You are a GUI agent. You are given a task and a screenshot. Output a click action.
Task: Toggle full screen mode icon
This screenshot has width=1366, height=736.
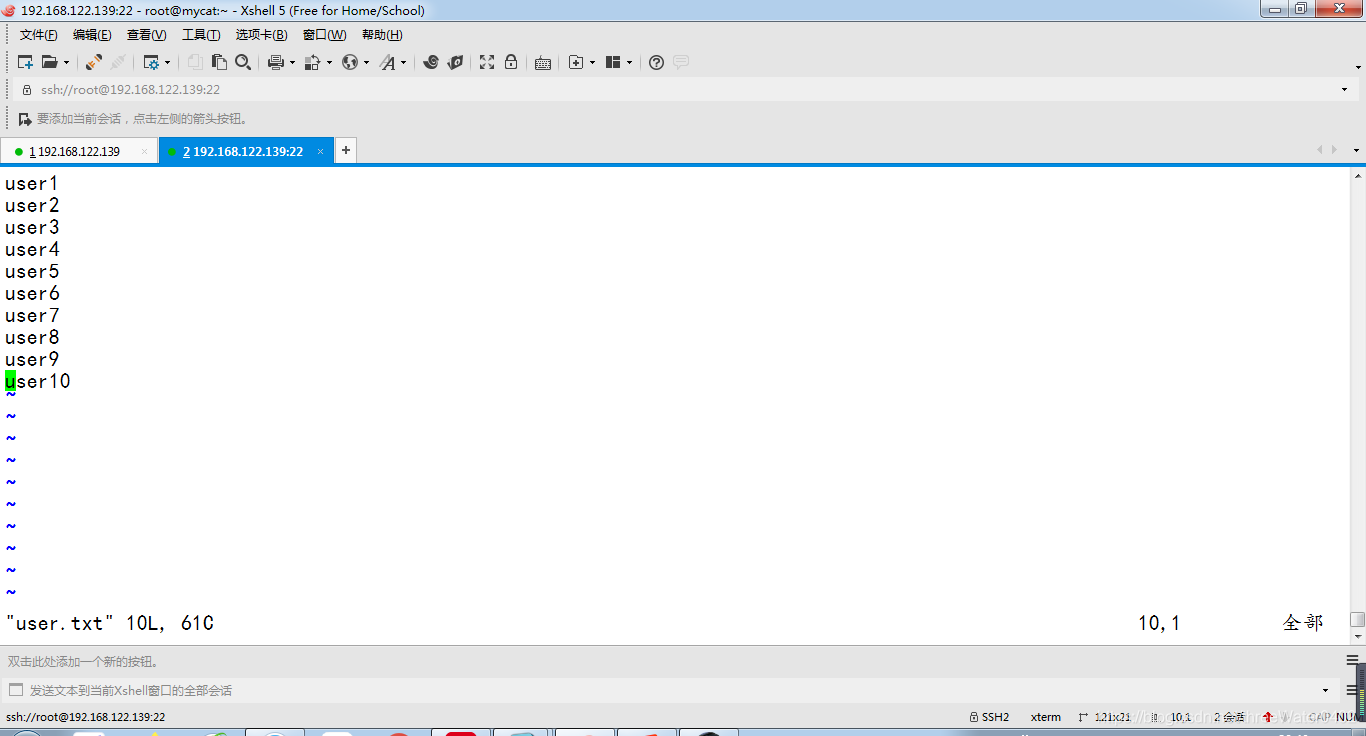pos(487,62)
